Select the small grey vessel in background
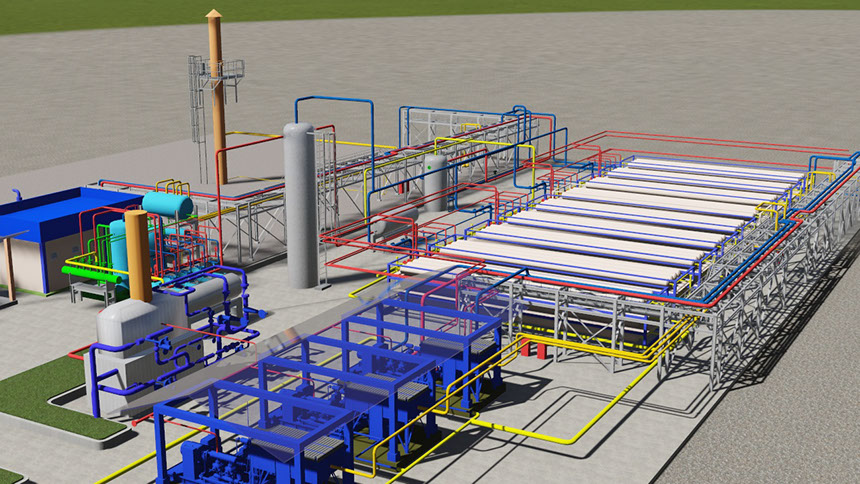Viewport: 860px width, 484px height. [x=436, y=180]
